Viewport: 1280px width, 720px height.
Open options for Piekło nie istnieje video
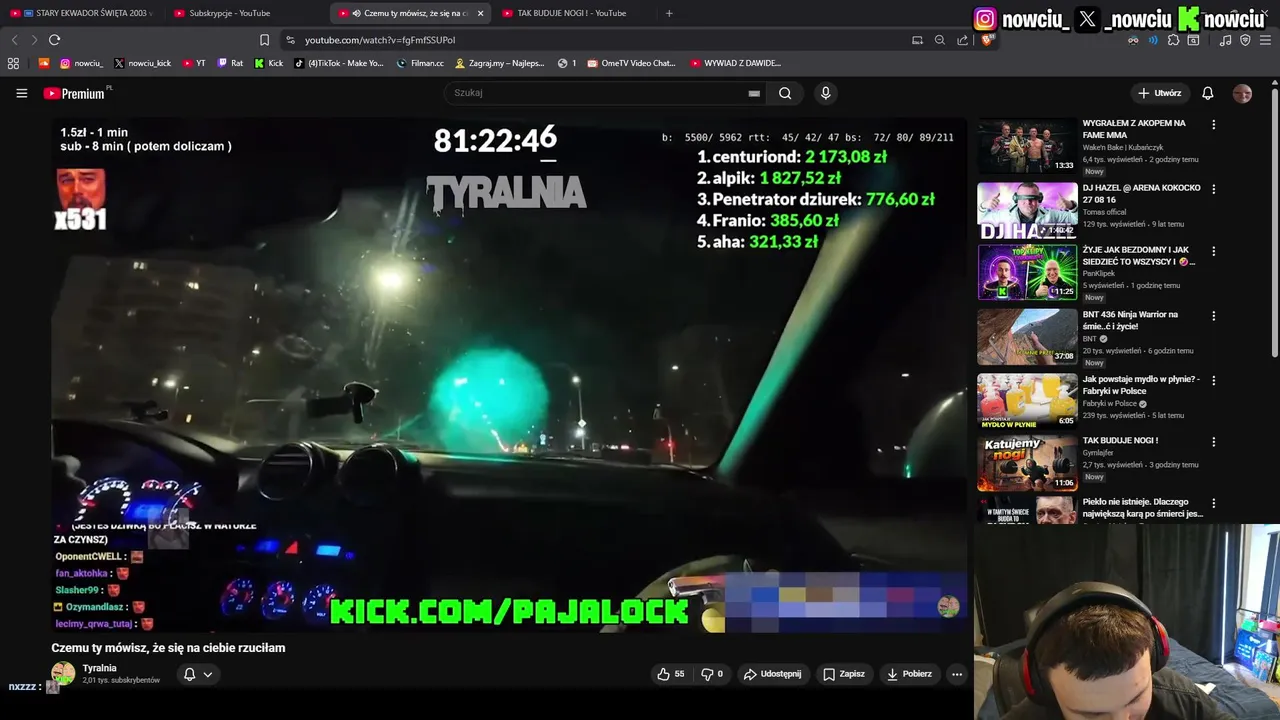[1214, 504]
